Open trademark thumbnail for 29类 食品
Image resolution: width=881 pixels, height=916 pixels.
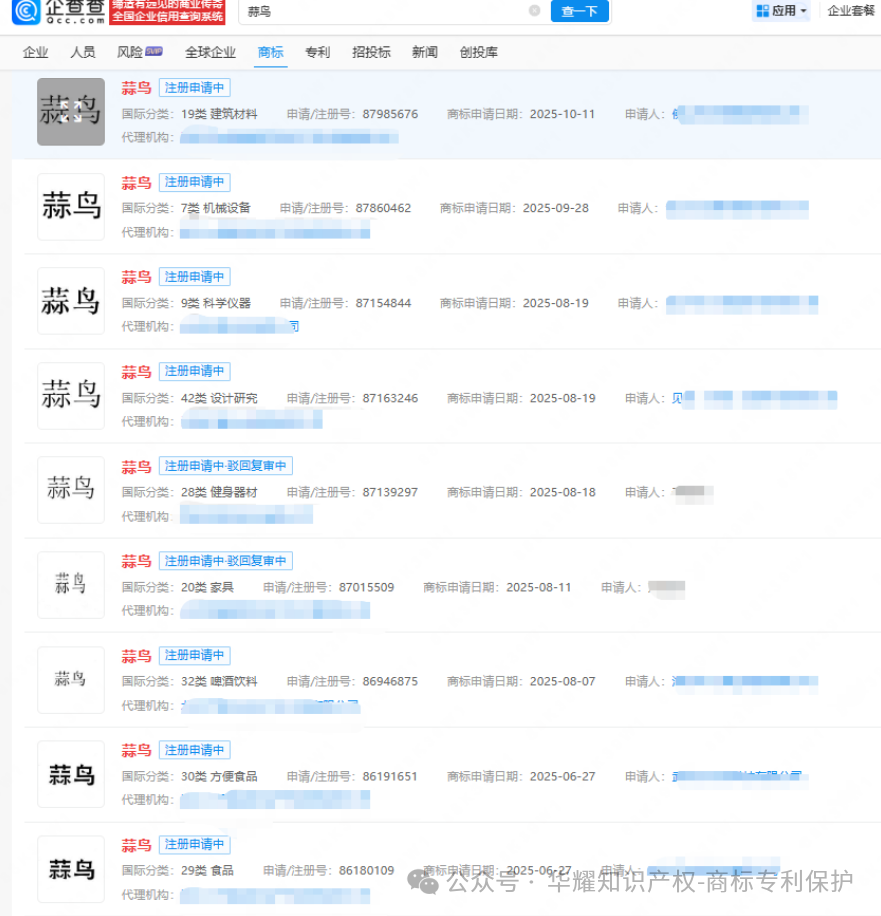(x=71, y=869)
